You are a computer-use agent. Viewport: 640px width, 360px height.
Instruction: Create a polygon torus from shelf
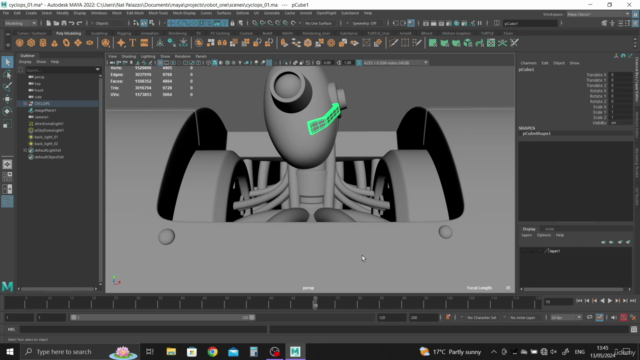[66, 43]
